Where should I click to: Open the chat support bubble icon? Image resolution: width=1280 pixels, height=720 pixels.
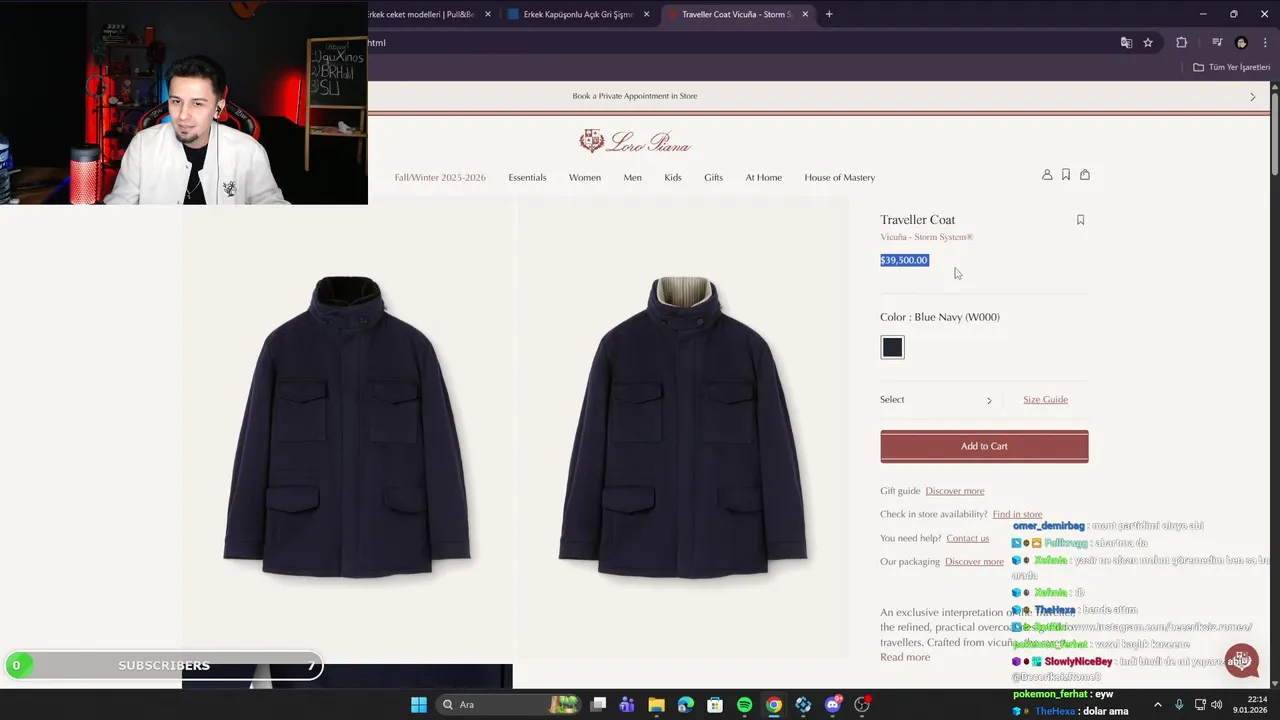(x=1241, y=660)
